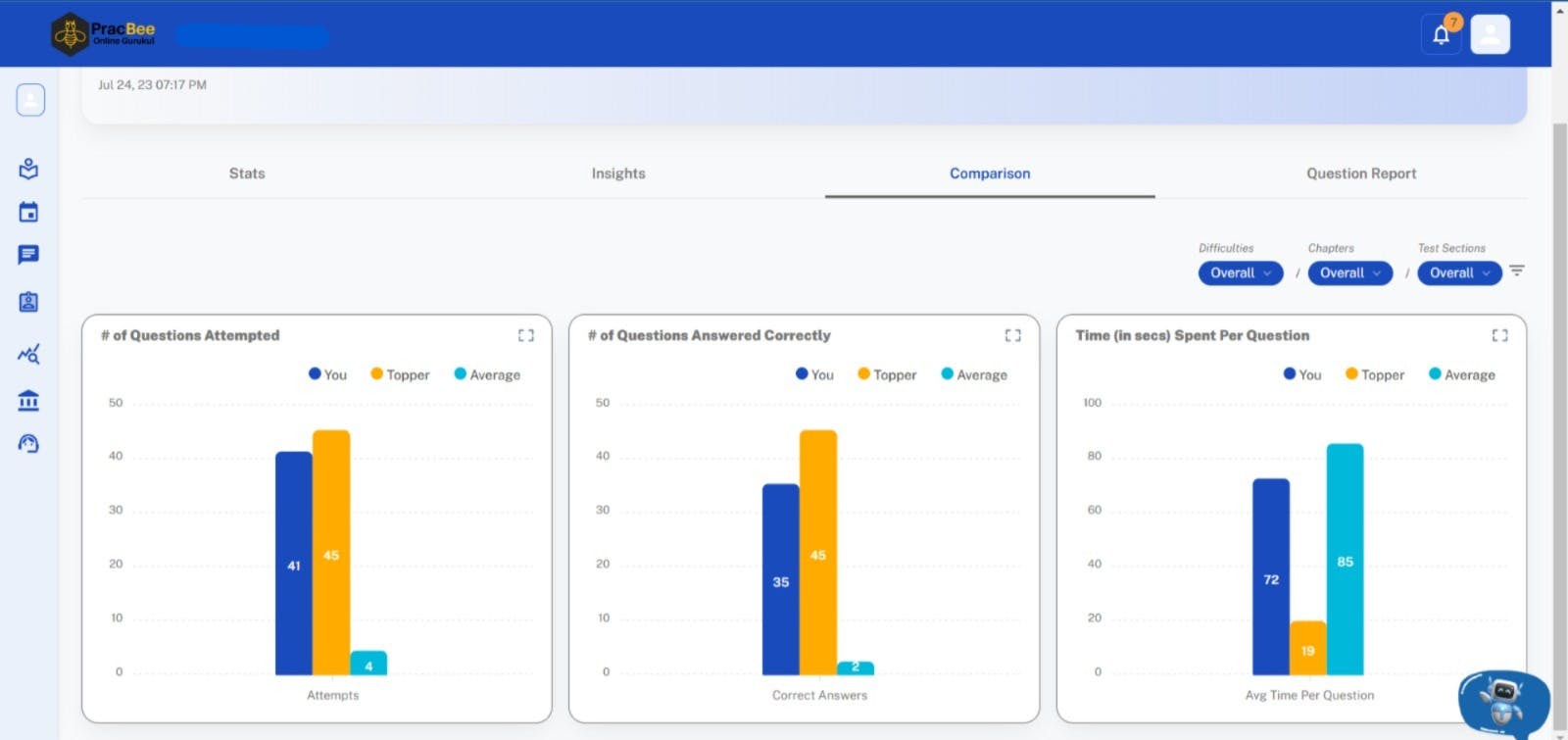Click the 'Jul 24, 23 07:17 PM' timestamp

click(152, 85)
